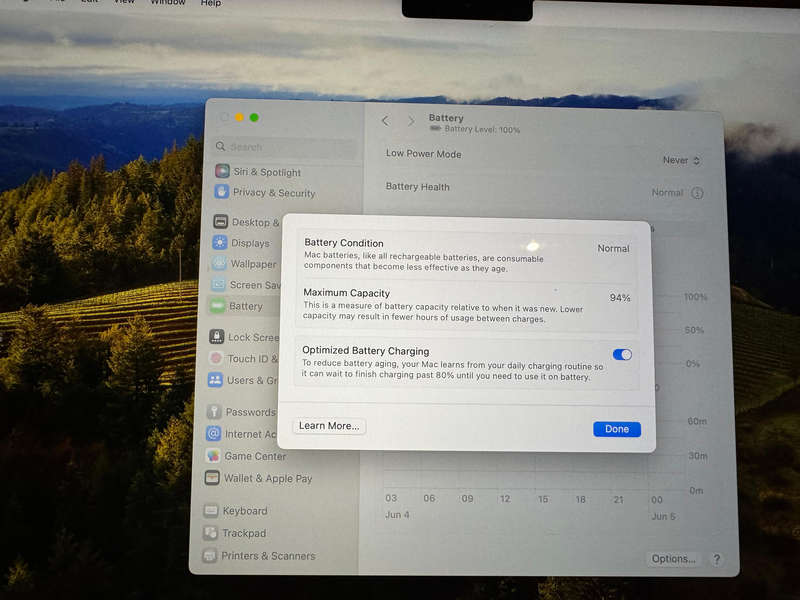Click the Displays label in sidebar
800x600 pixels.
[x=251, y=243]
